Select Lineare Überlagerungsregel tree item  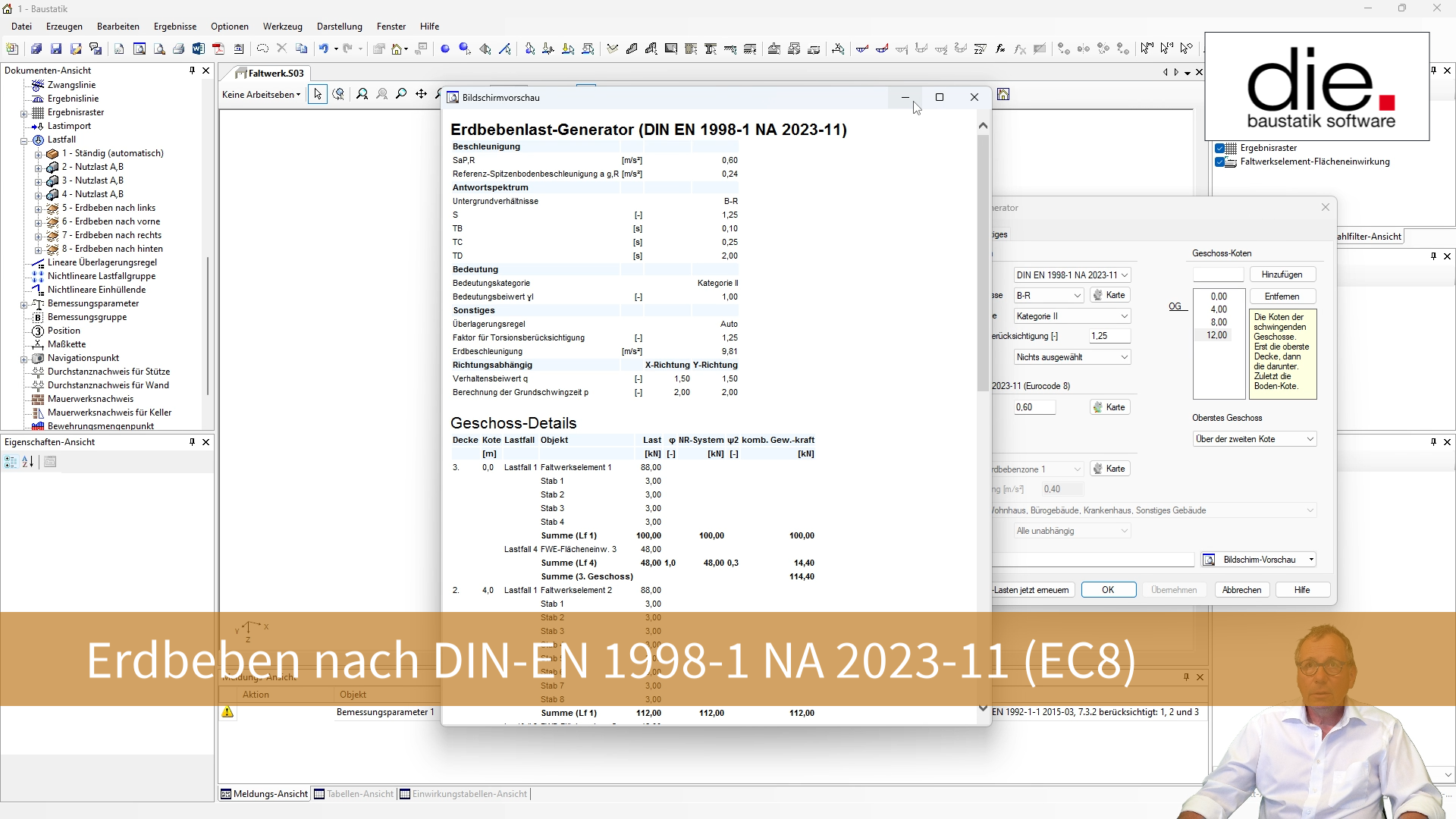(102, 262)
